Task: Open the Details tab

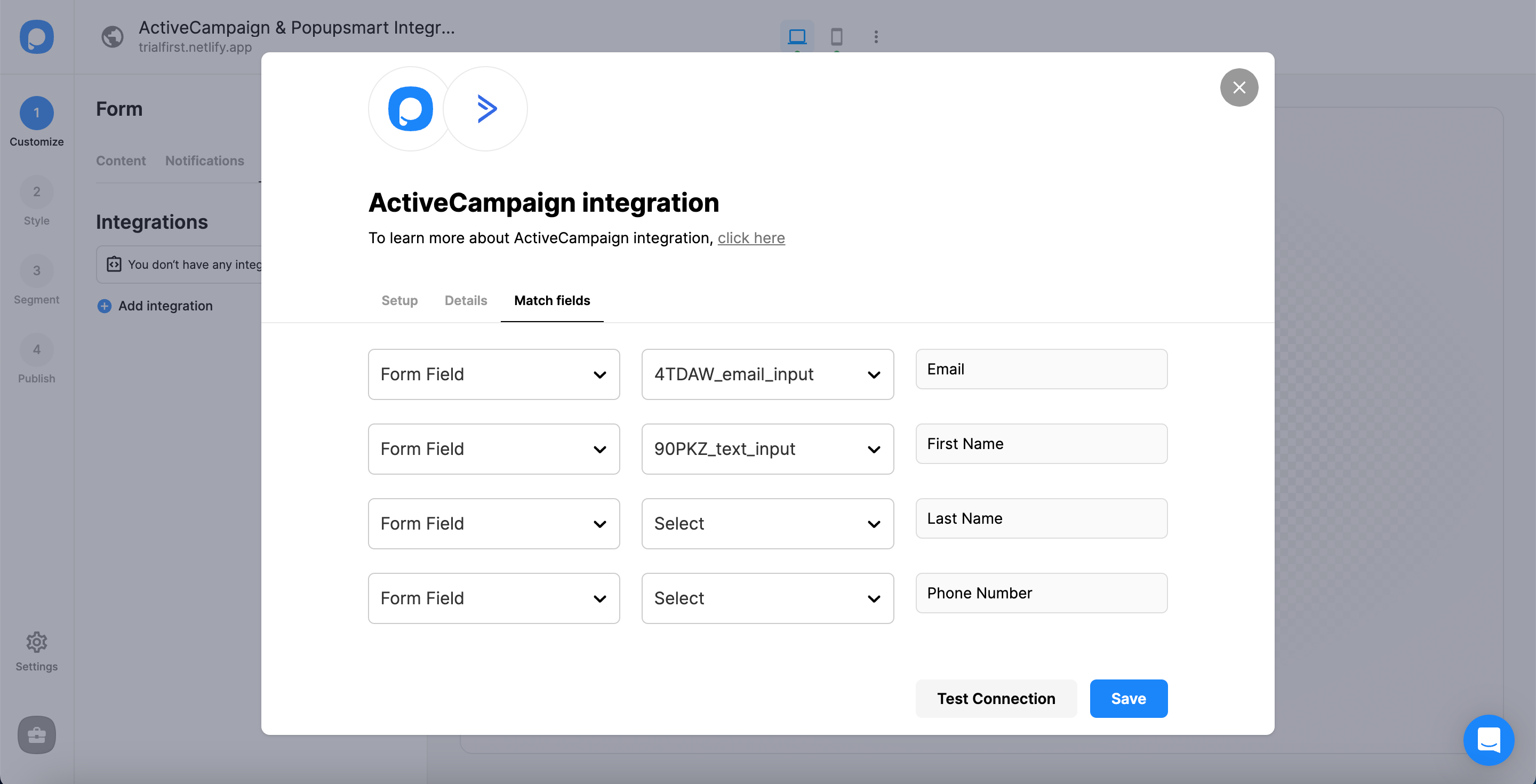Action: (466, 300)
